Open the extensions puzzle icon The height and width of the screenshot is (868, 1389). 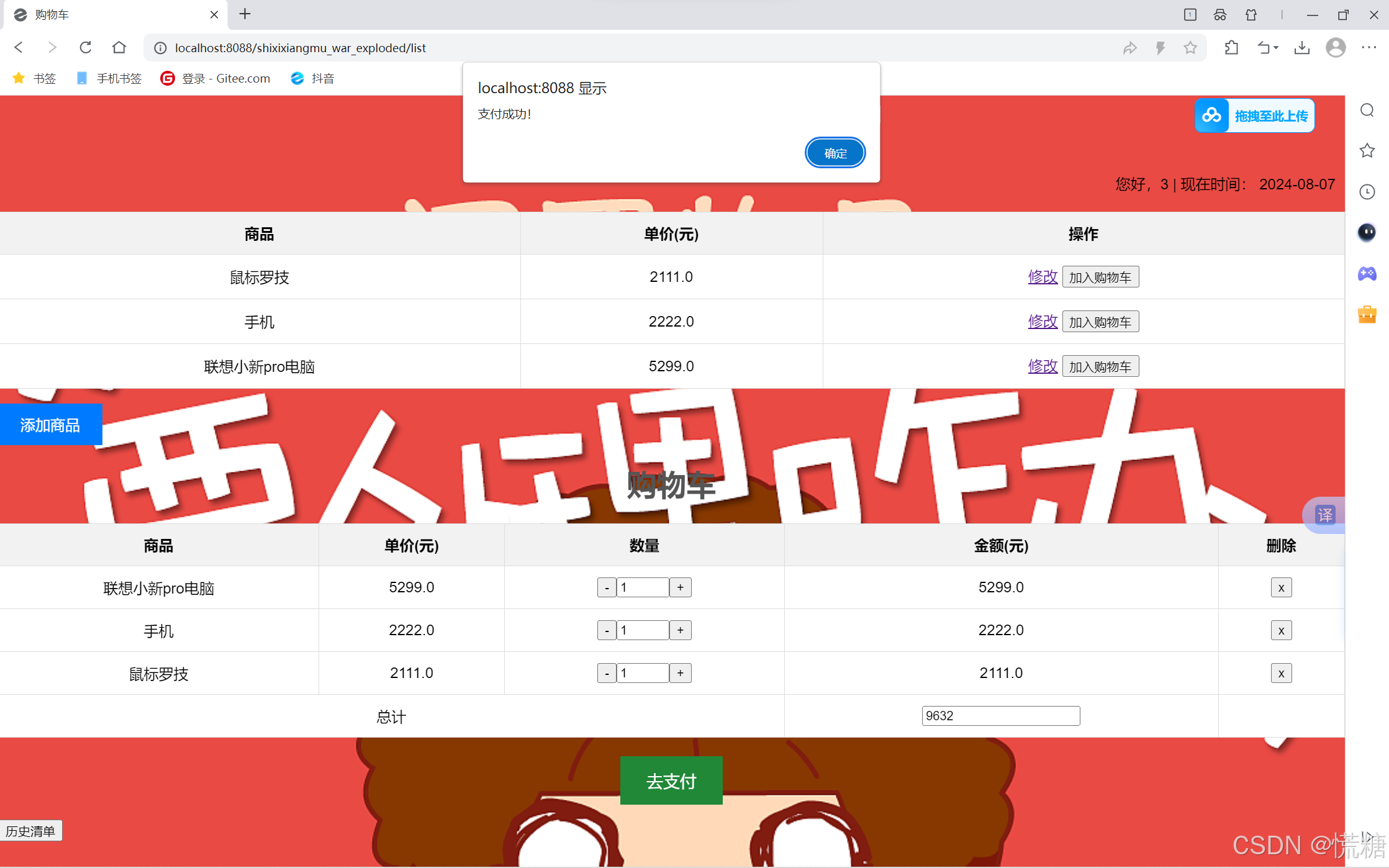(1231, 48)
